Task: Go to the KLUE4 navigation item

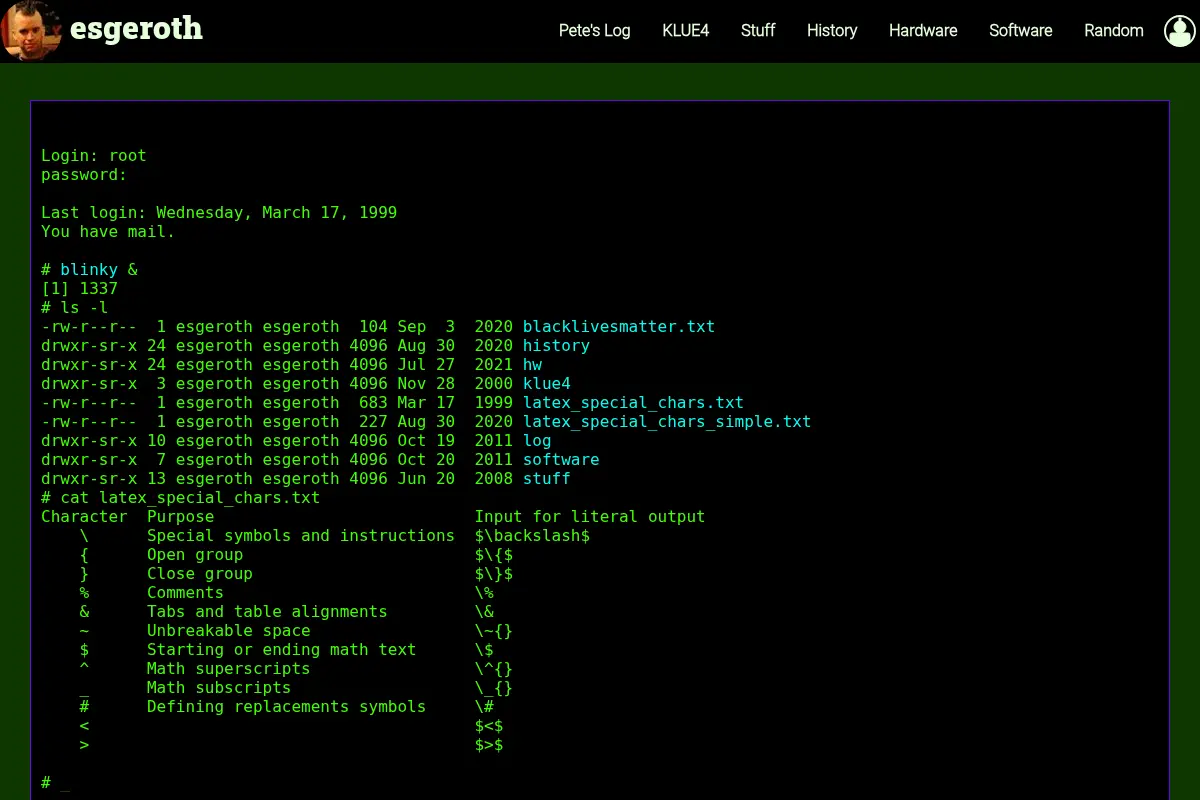Action: pos(685,31)
